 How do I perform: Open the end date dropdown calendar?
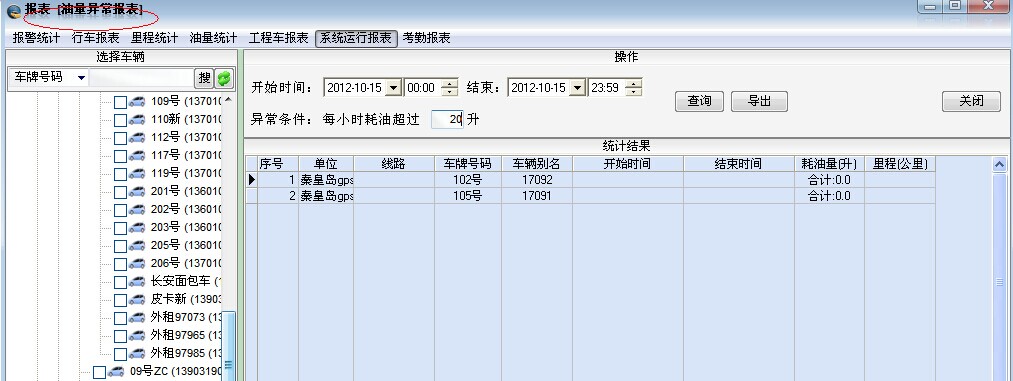(x=578, y=87)
